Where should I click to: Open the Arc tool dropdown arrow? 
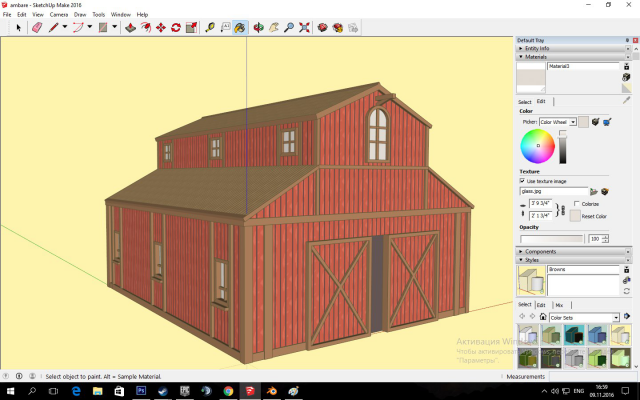coord(90,27)
